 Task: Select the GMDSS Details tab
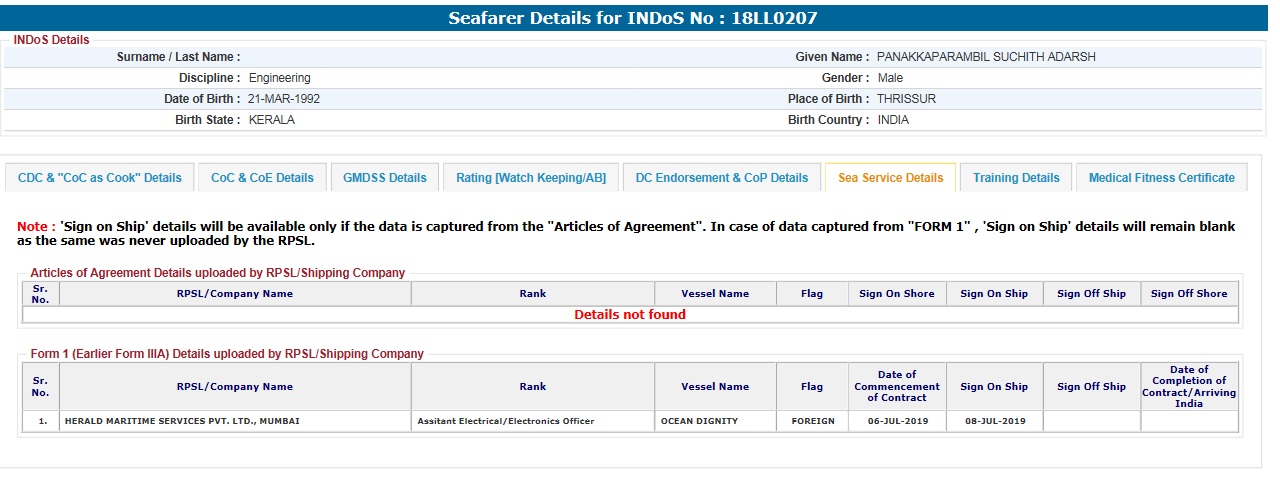(385, 178)
